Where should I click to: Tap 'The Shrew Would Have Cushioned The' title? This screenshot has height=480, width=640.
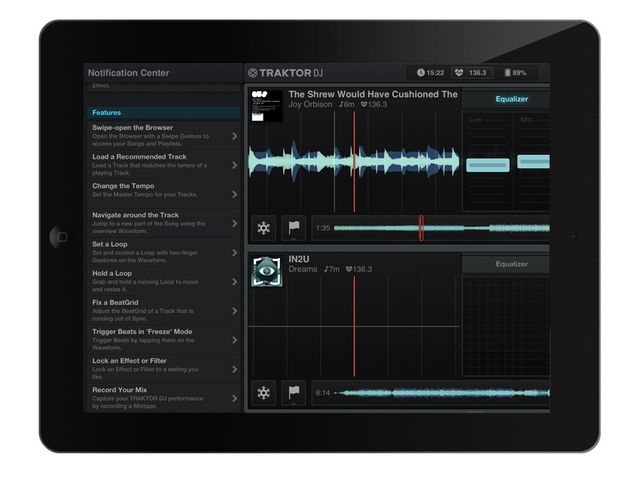(x=373, y=94)
